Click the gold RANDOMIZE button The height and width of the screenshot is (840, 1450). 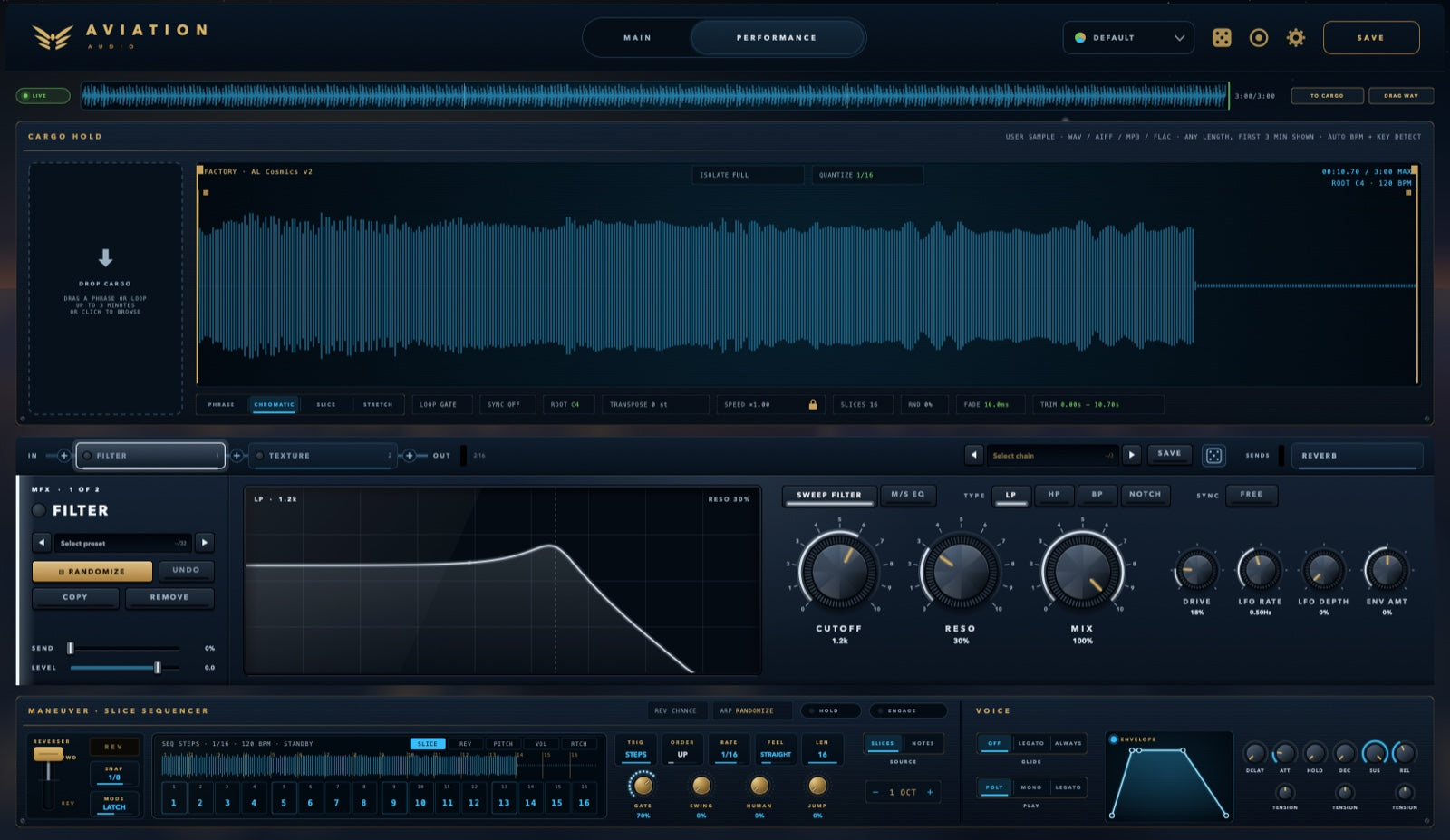92,571
